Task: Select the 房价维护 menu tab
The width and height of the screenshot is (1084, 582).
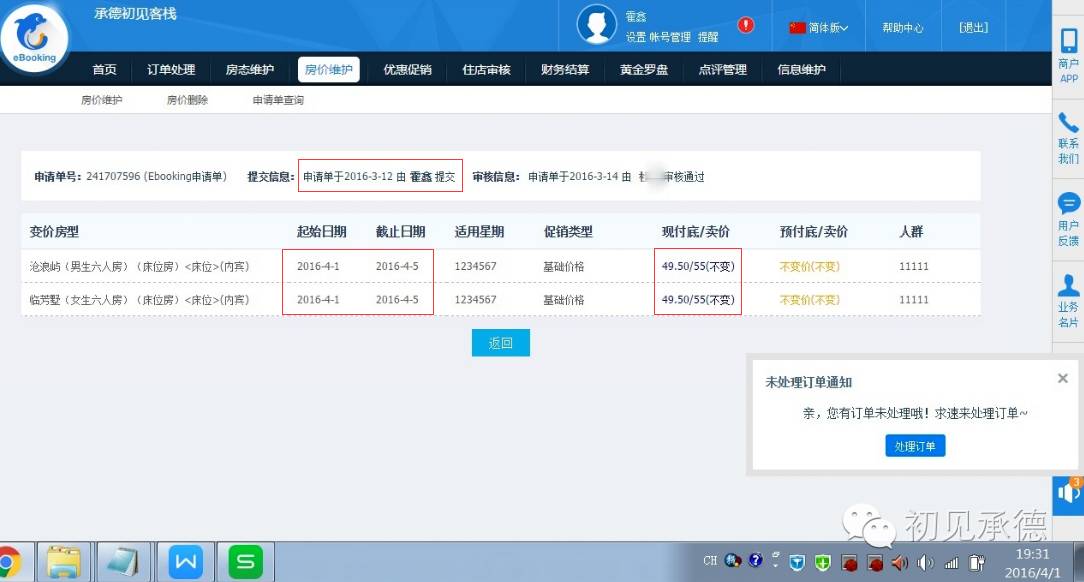Action: click(328, 69)
